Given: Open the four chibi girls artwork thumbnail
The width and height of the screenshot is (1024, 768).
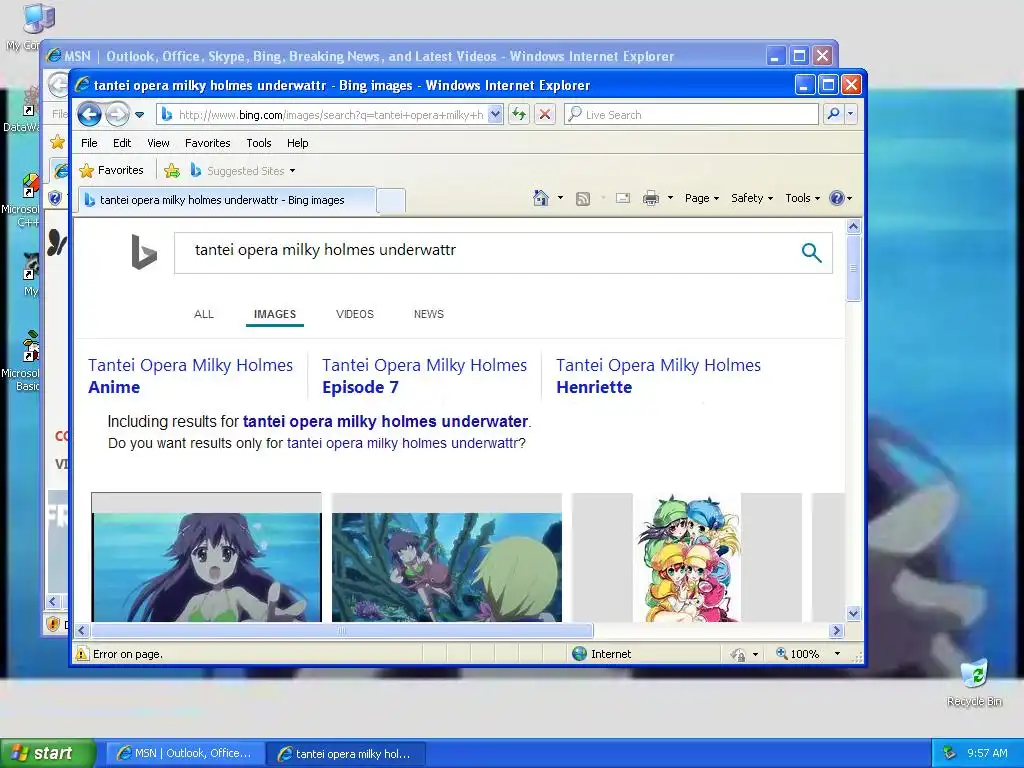Looking at the screenshot, I should tap(687, 557).
